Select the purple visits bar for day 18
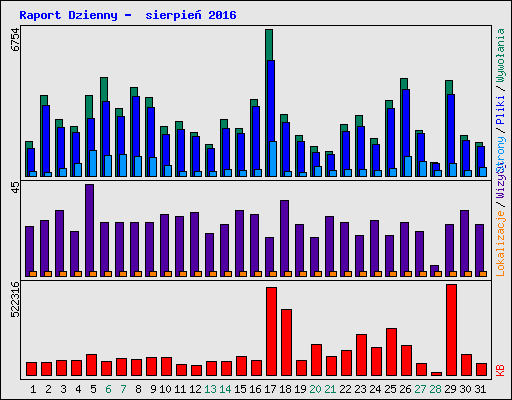This screenshot has width=512, height=400. tap(284, 238)
